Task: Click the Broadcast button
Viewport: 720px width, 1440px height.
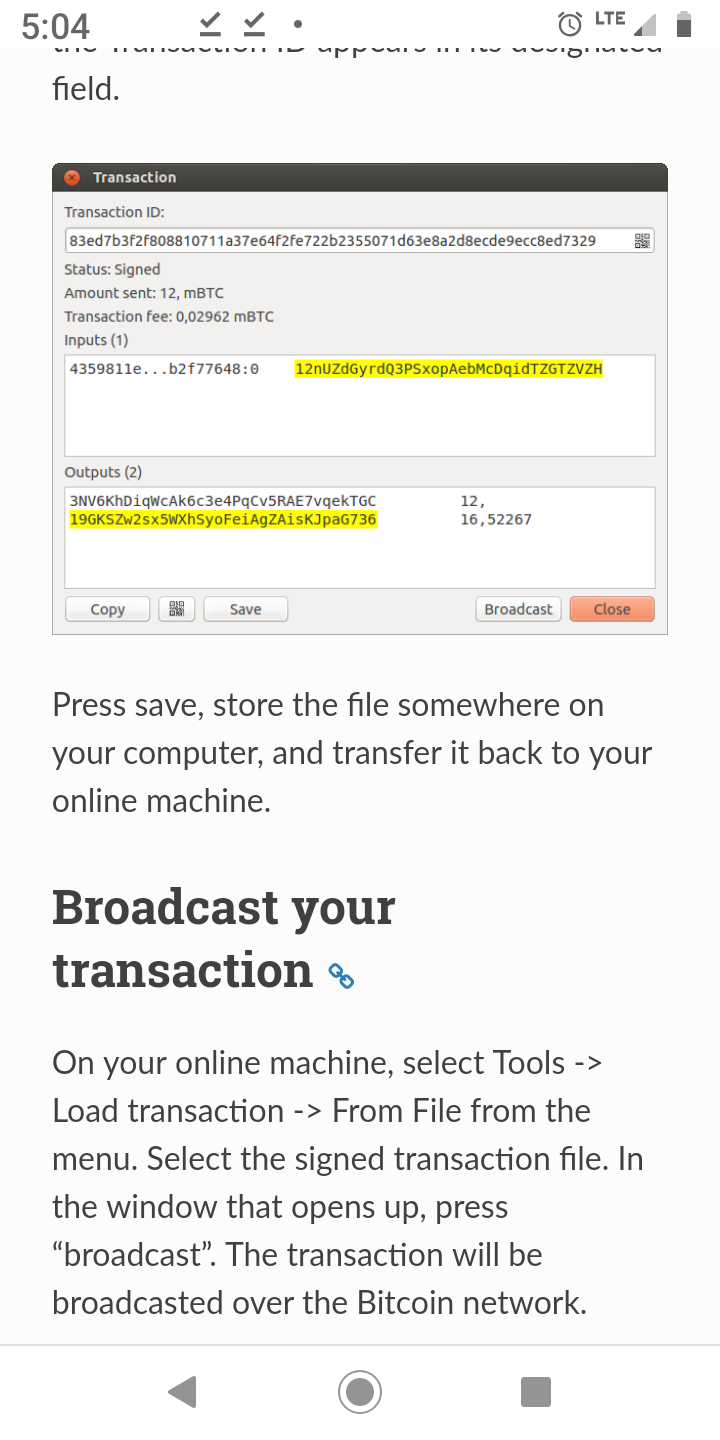Action: [x=518, y=609]
